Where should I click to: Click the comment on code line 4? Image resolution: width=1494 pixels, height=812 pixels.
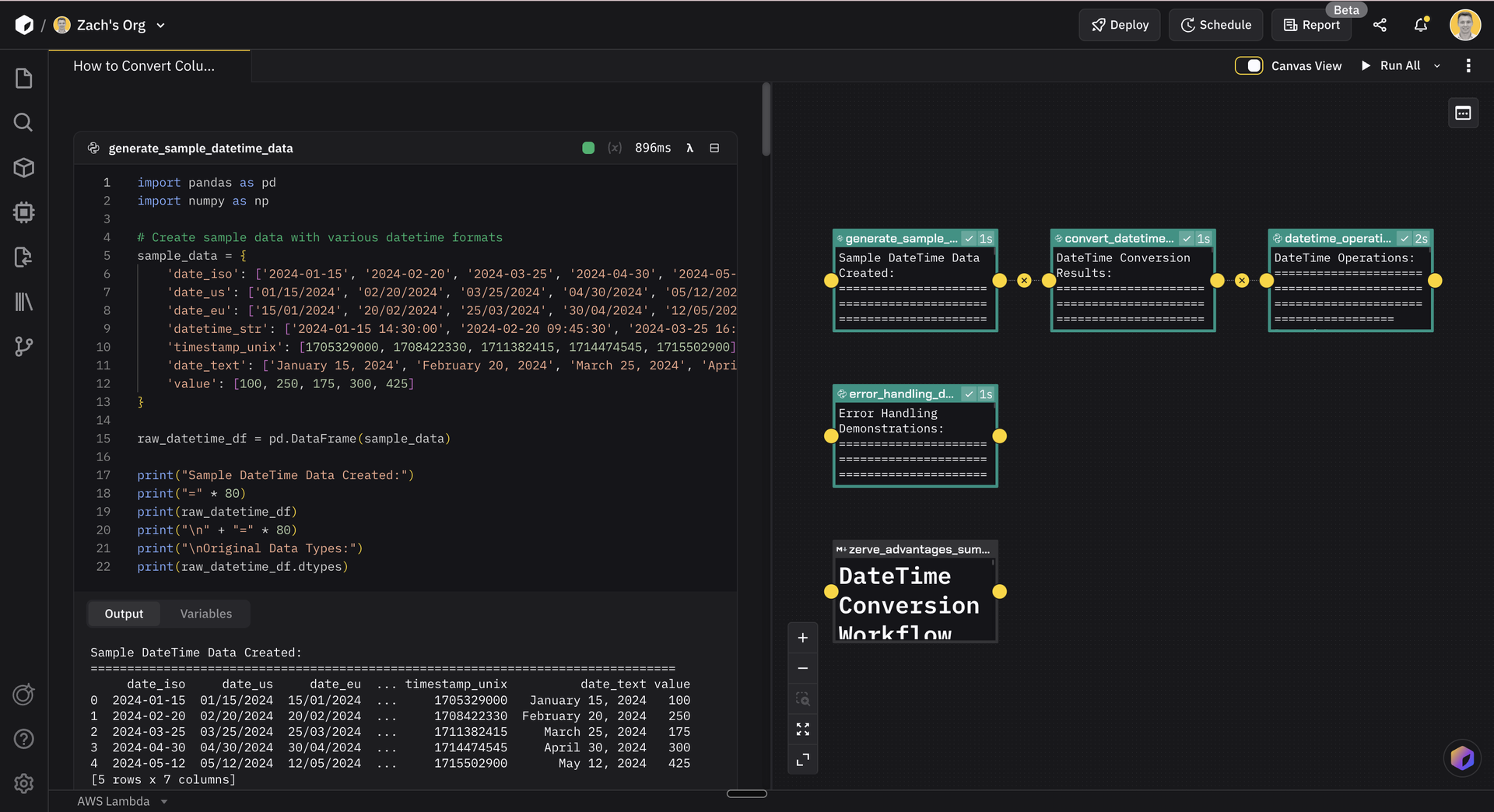click(x=320, y=237)
